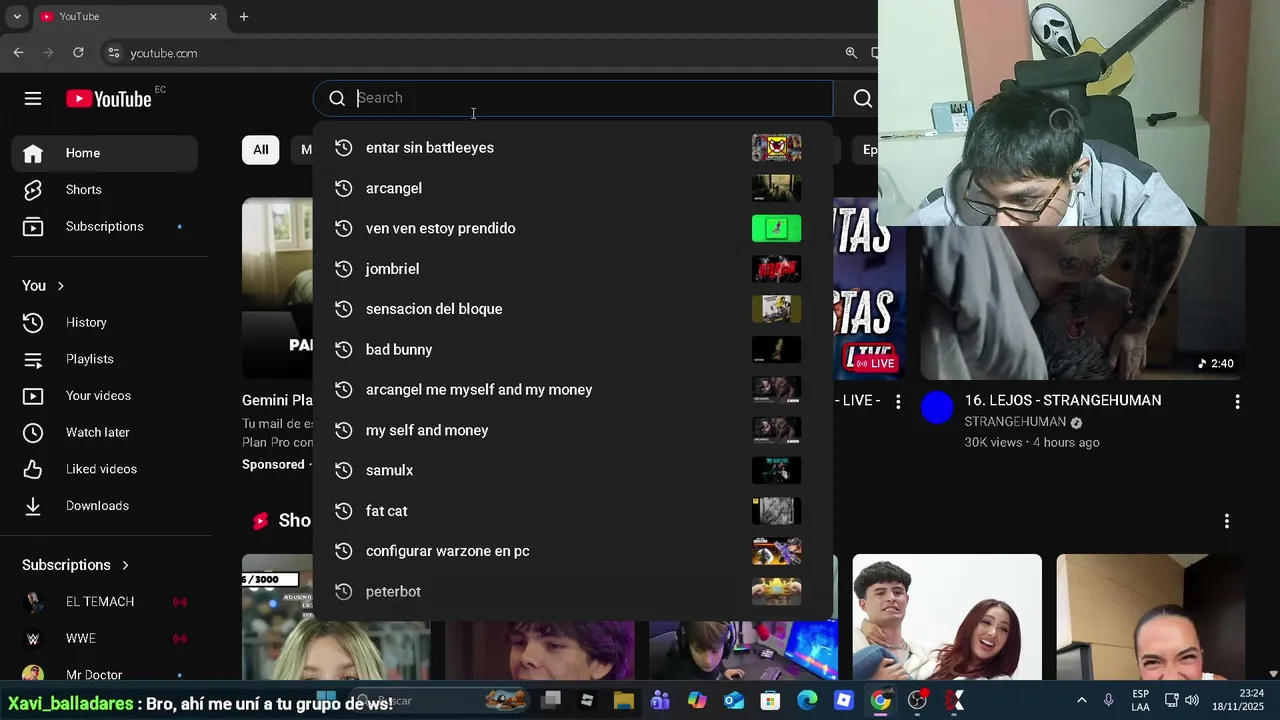Play the LEJOS video thumbnail with 2:40 duration

point(1082,303)
